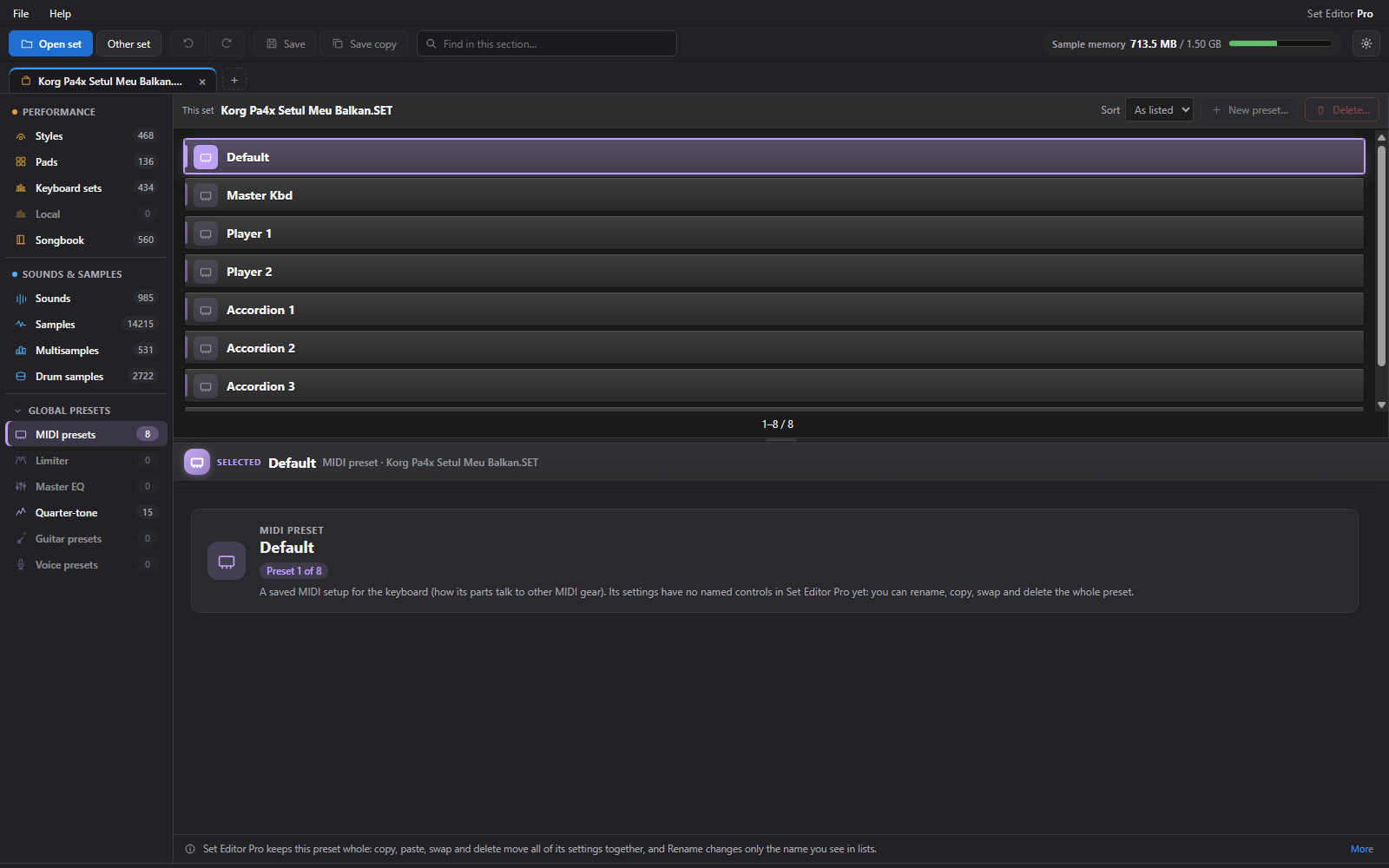Click the Samples waveform icon

point(21,325)
